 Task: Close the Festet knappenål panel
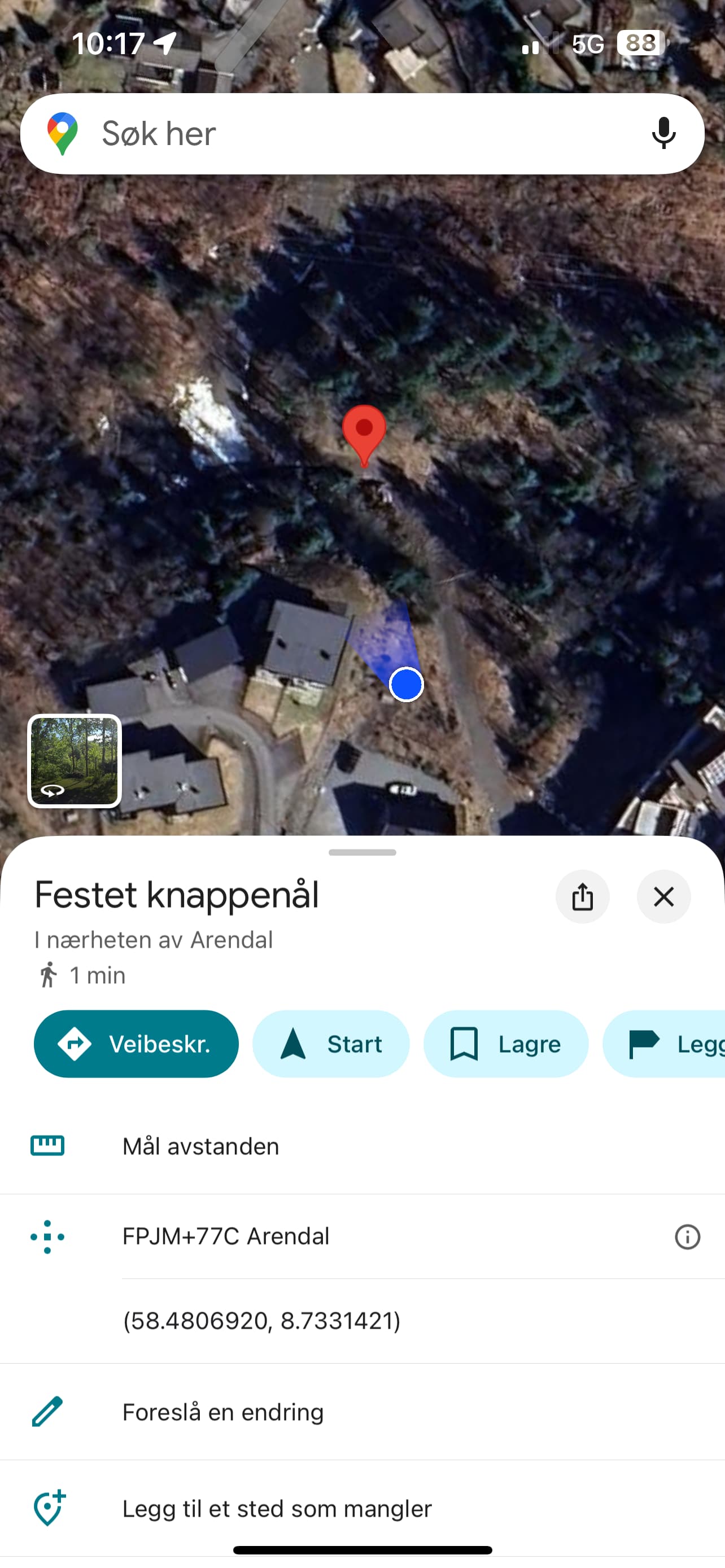tap(663, 897)
